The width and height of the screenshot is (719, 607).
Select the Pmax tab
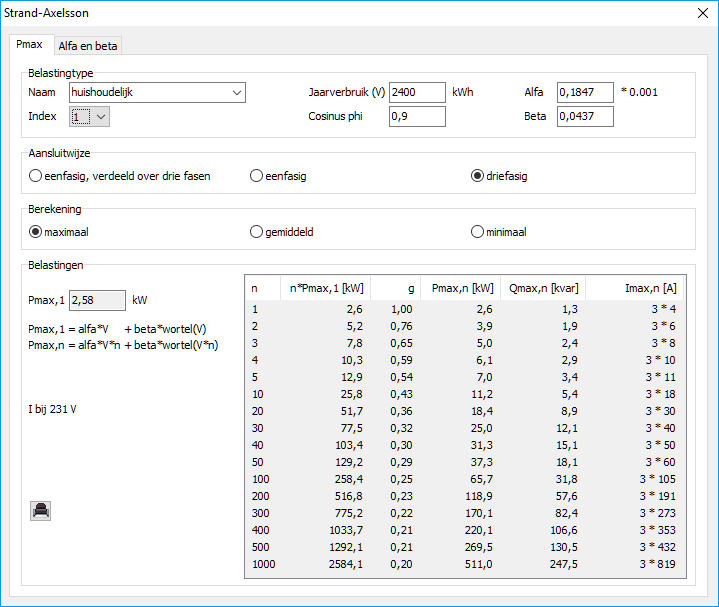pyautogui.click(x=30, y=45)
